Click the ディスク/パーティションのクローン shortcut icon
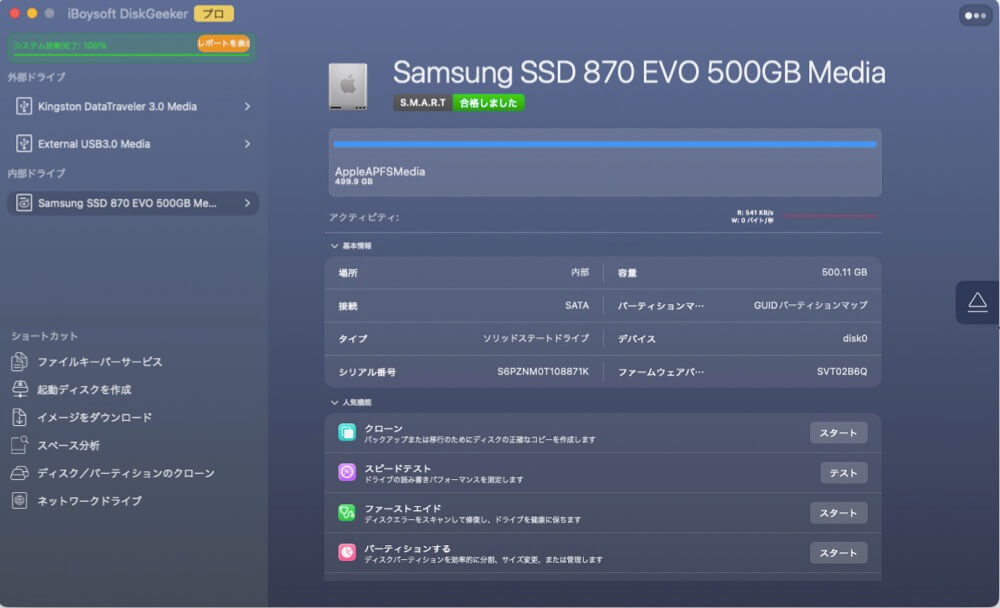 (x=19, y=473)
